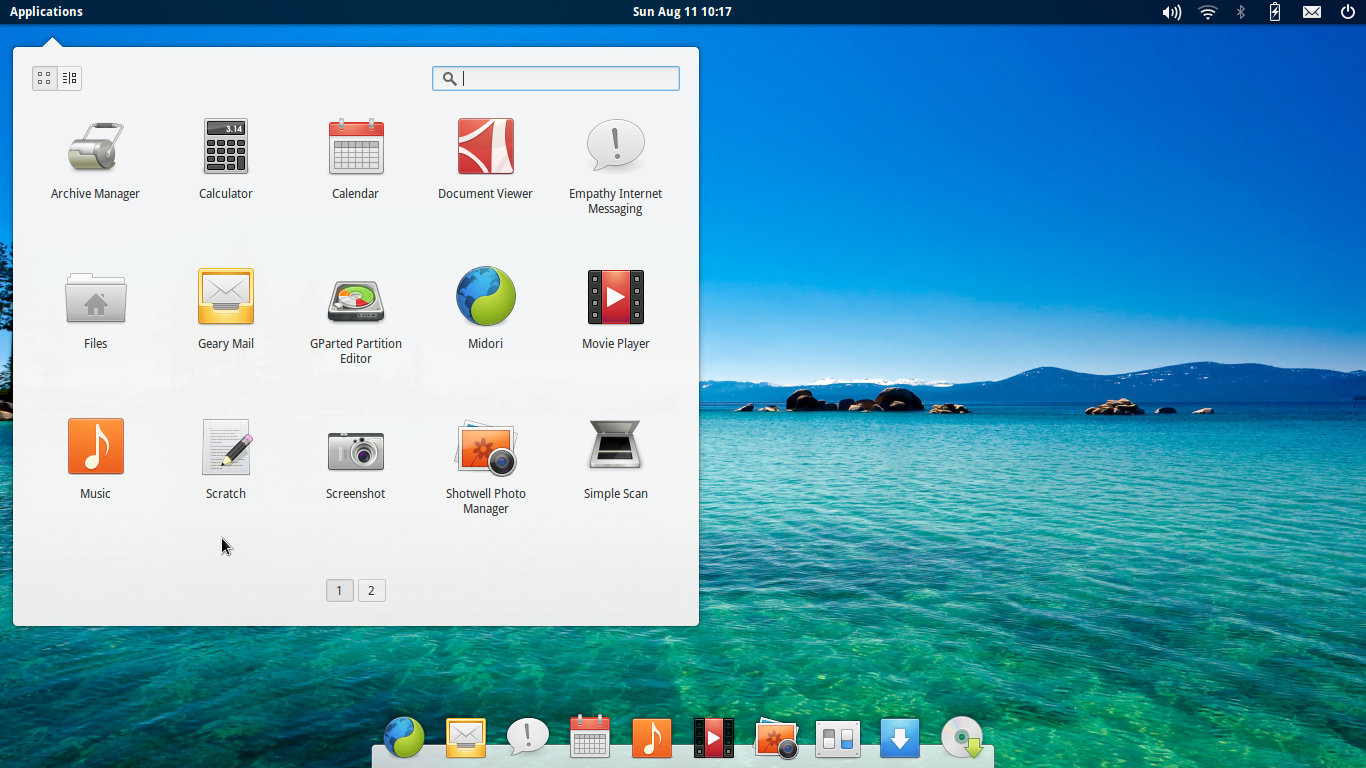Focus the application search field
The height and width of the screenshot is (768, 1366).
(565, 79)
